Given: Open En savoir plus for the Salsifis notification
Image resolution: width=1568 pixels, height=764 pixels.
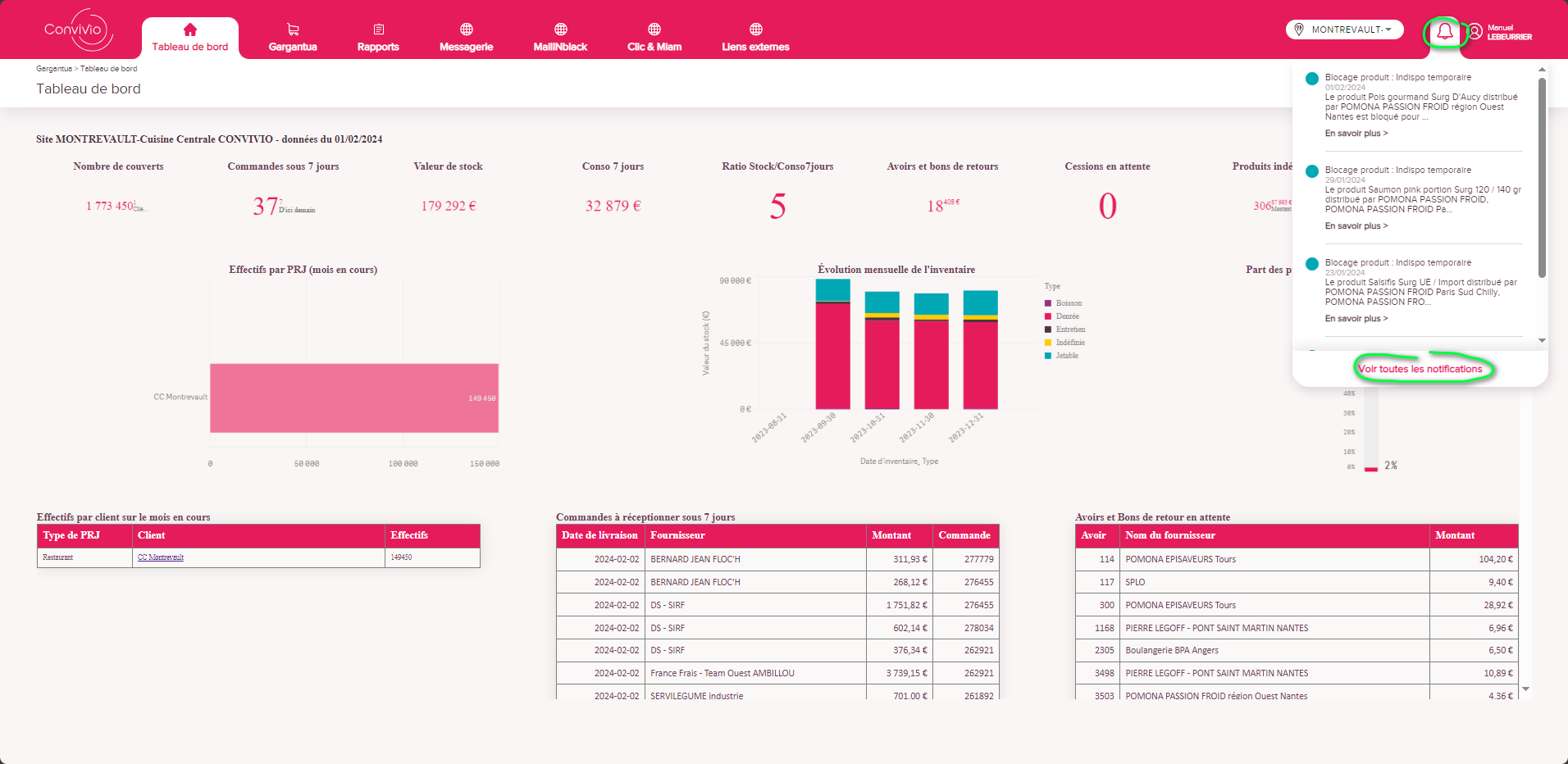Looking at the screenshot, I should pyautogui.click(x=1356, y=319).
